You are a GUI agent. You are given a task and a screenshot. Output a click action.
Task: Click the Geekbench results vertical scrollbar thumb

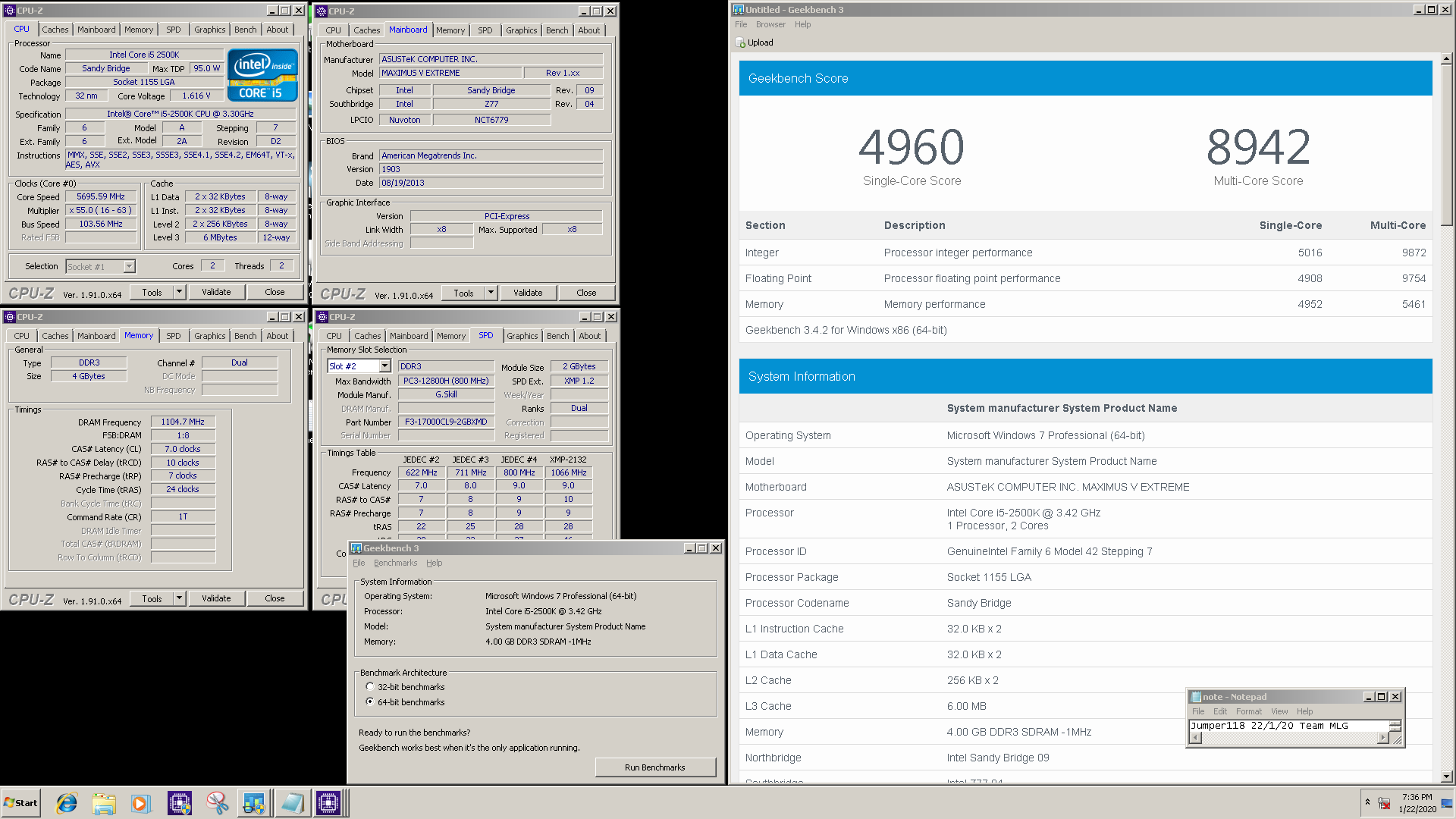pos(1446,145)
